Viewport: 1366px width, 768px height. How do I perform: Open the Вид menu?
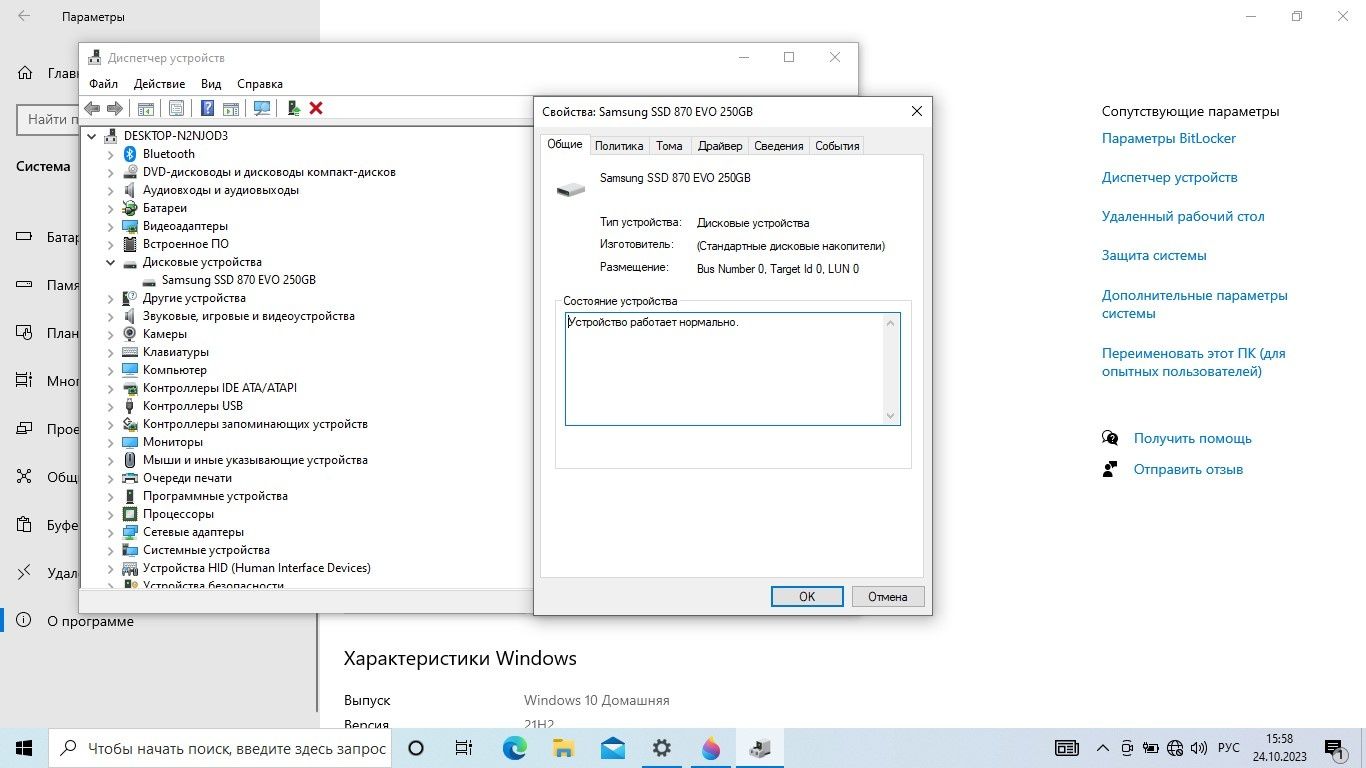click(x=211, y=84)
